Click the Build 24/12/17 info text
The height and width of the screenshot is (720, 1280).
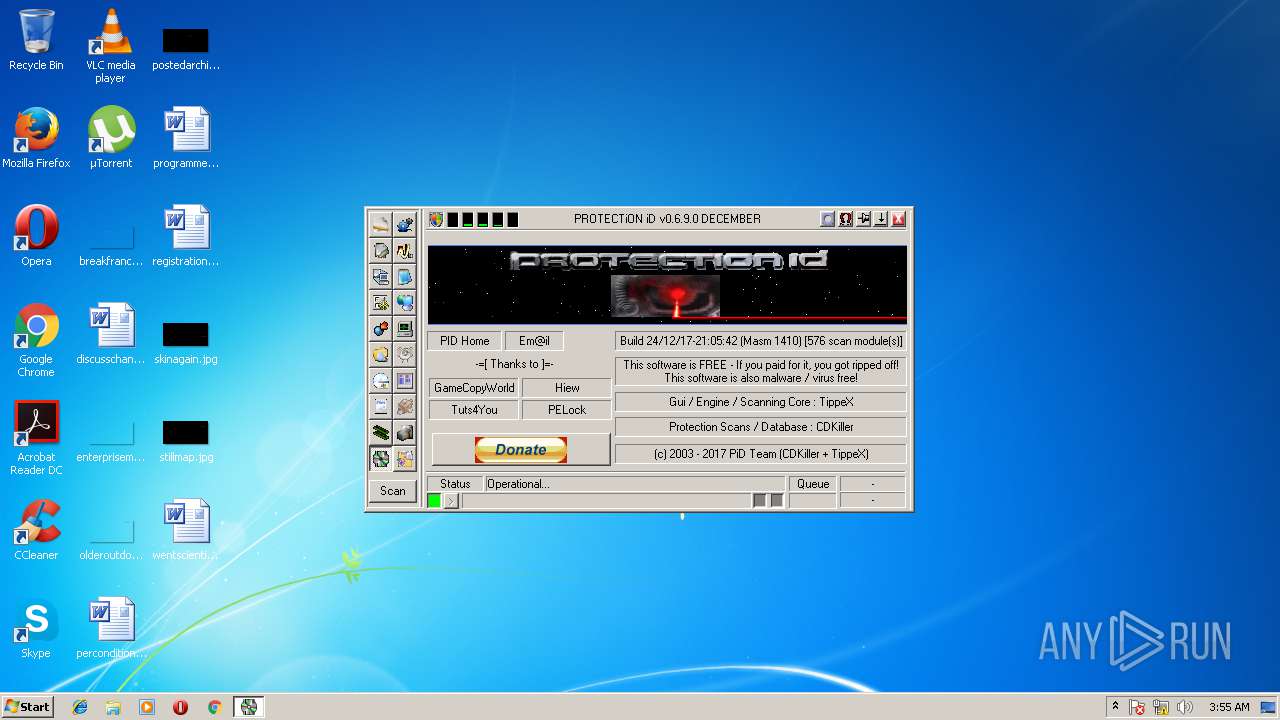point(760,341)
